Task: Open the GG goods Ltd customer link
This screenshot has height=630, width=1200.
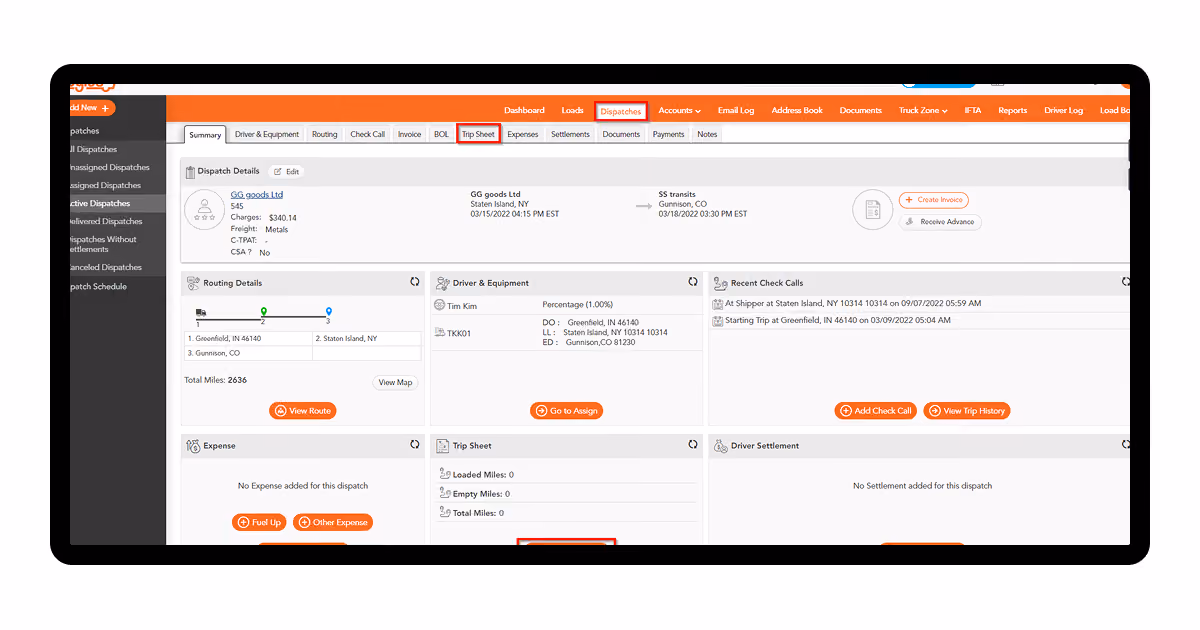Action: click(257, 195)
